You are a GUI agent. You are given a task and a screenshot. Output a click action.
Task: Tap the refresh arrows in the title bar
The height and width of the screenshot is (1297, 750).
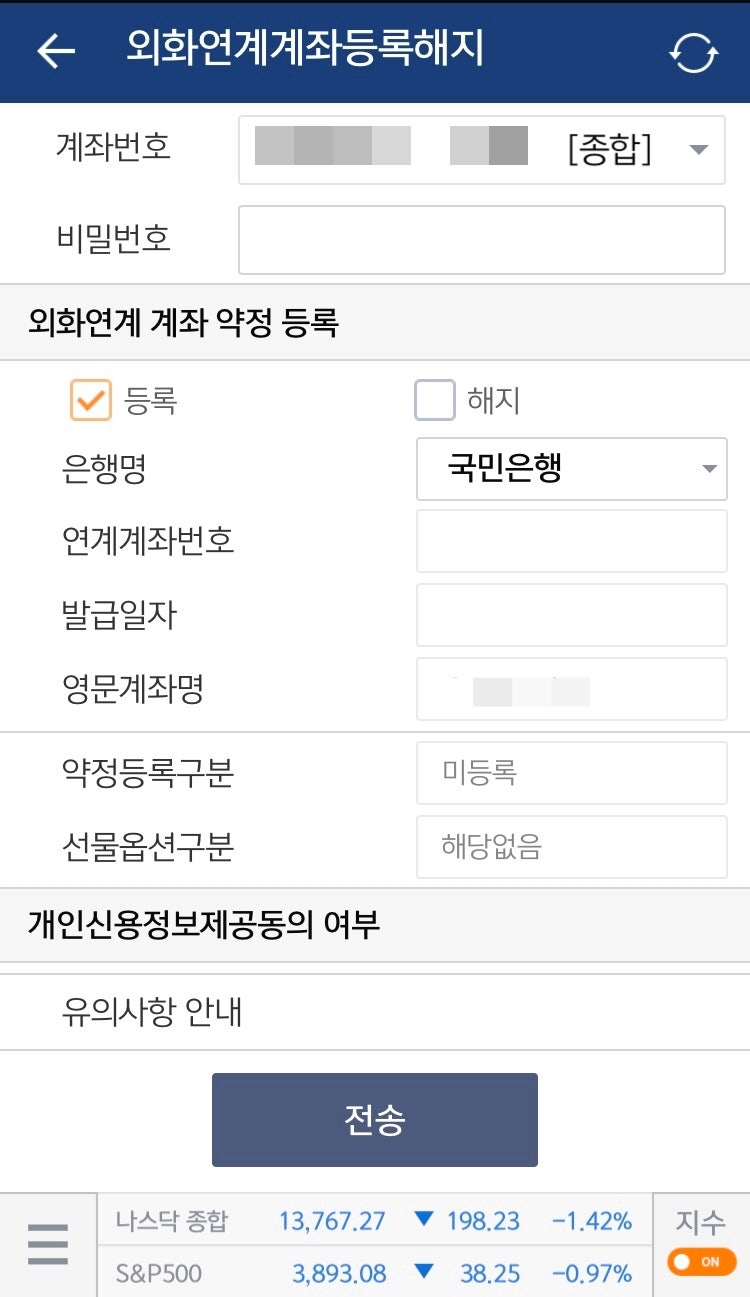point(694,52)
